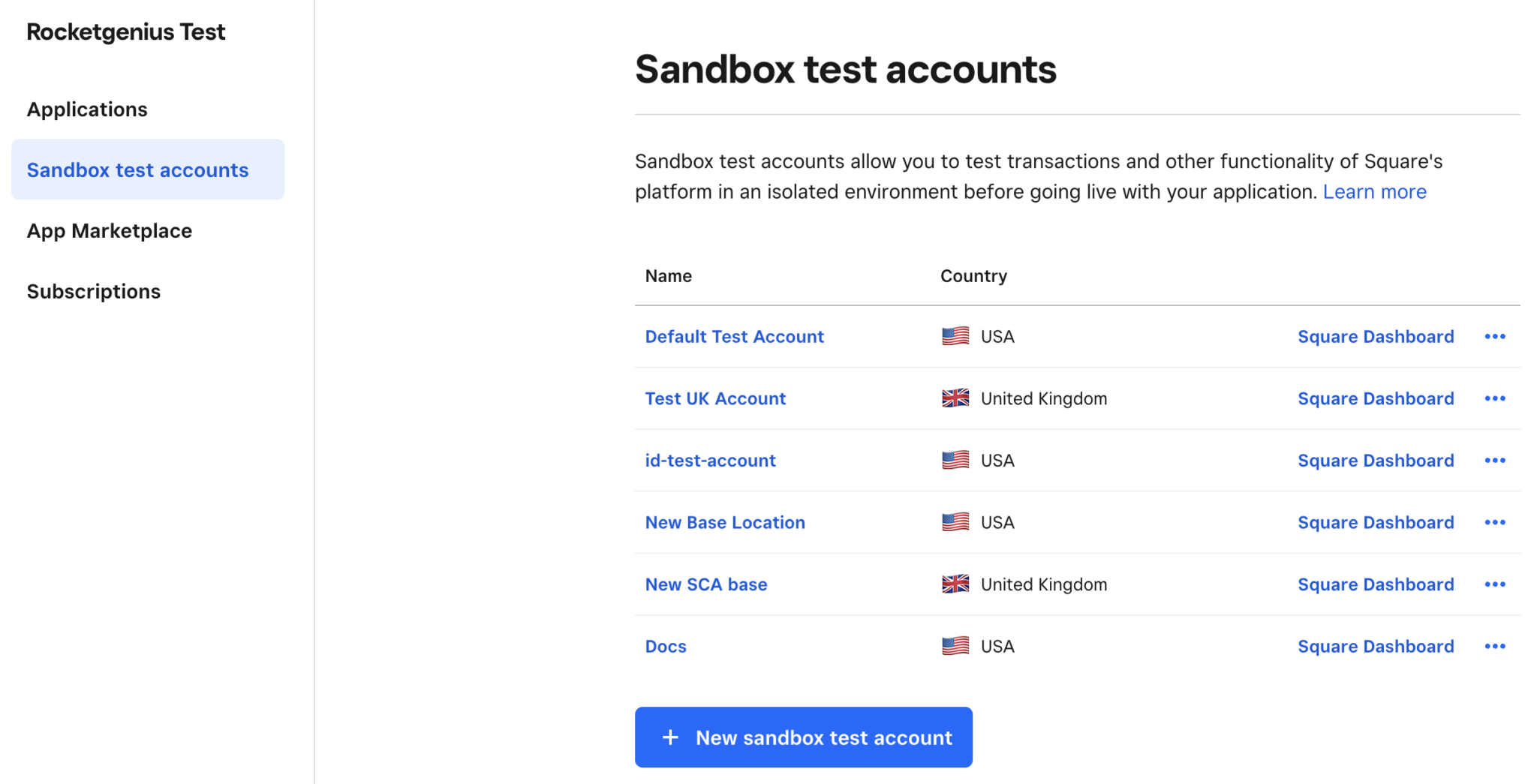
Task: Click the USA flag beside New Base Location
Action: point(955,522)
